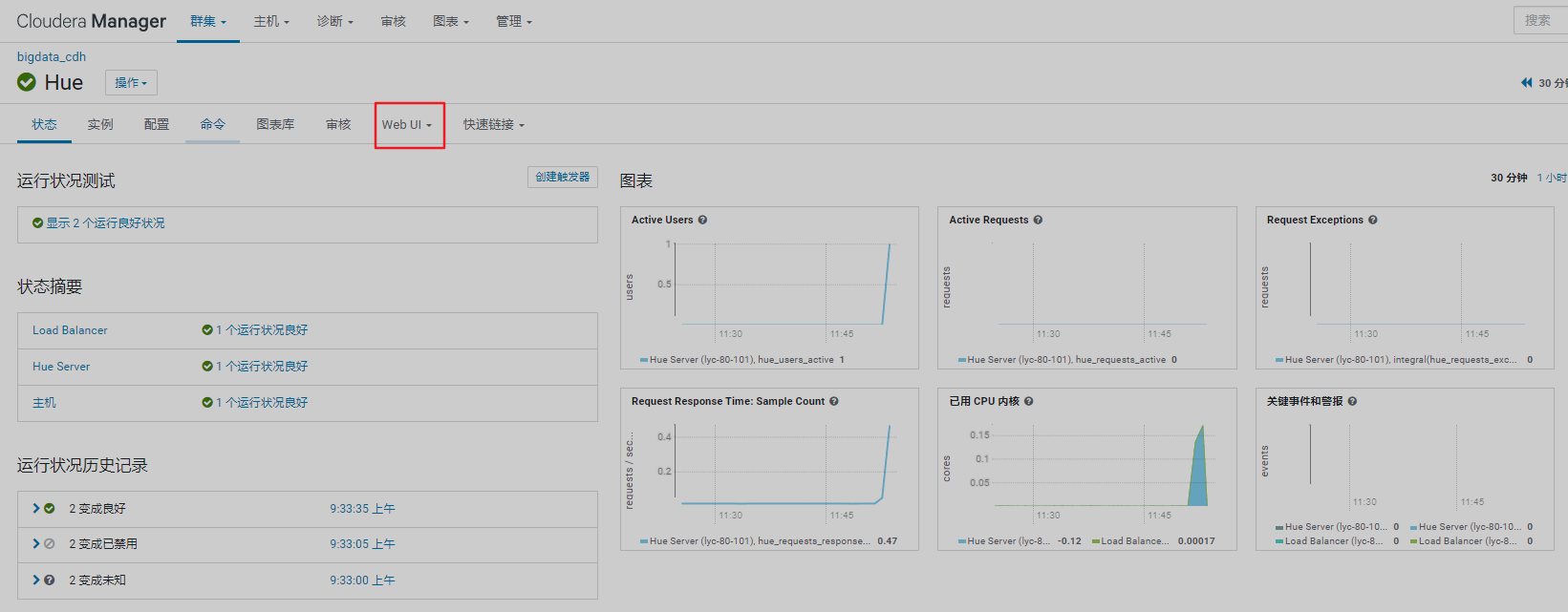Click help icon beside 关键事件和警报
Screen dimensions: 1568x612
1352,401
